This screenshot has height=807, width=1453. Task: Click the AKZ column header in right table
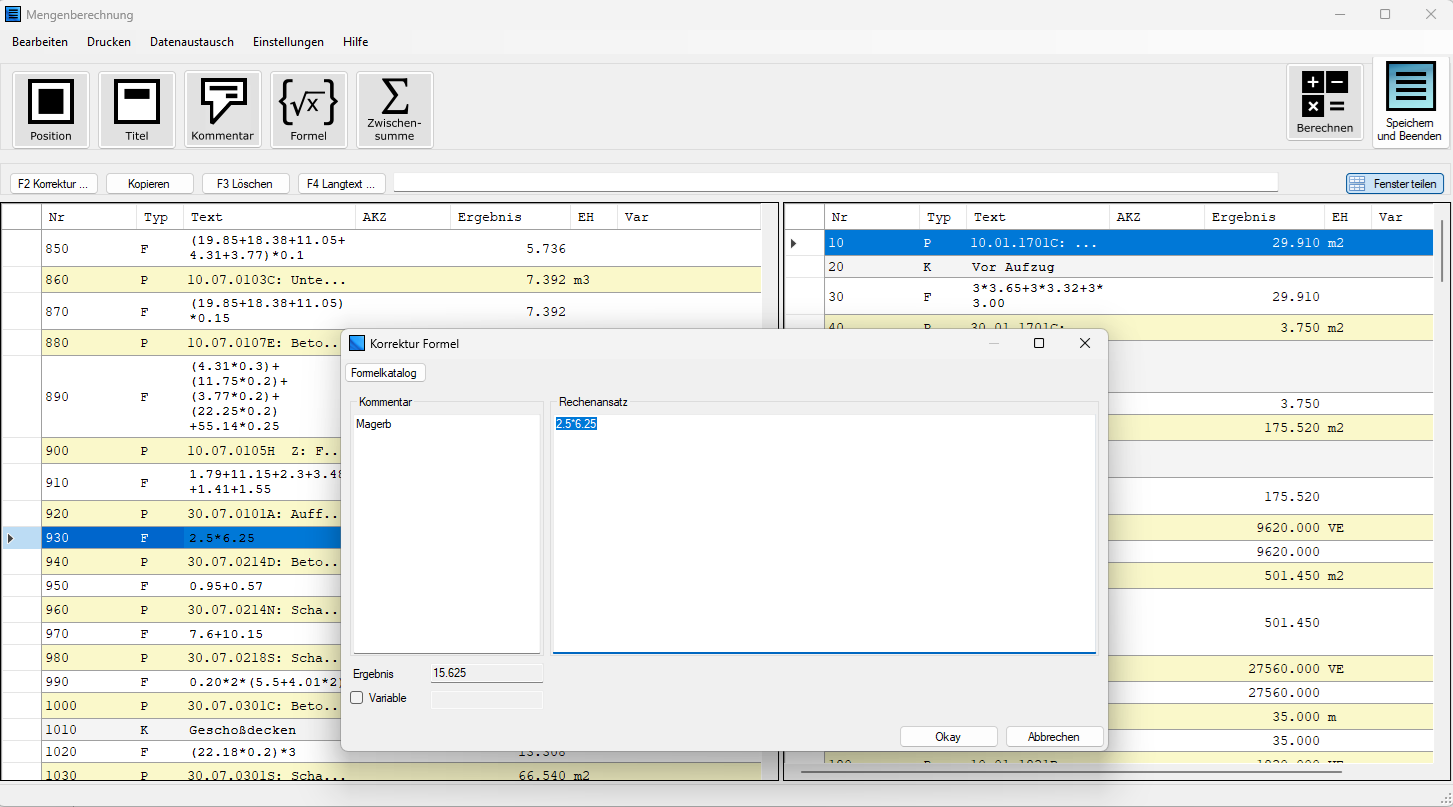point(1157,217)
